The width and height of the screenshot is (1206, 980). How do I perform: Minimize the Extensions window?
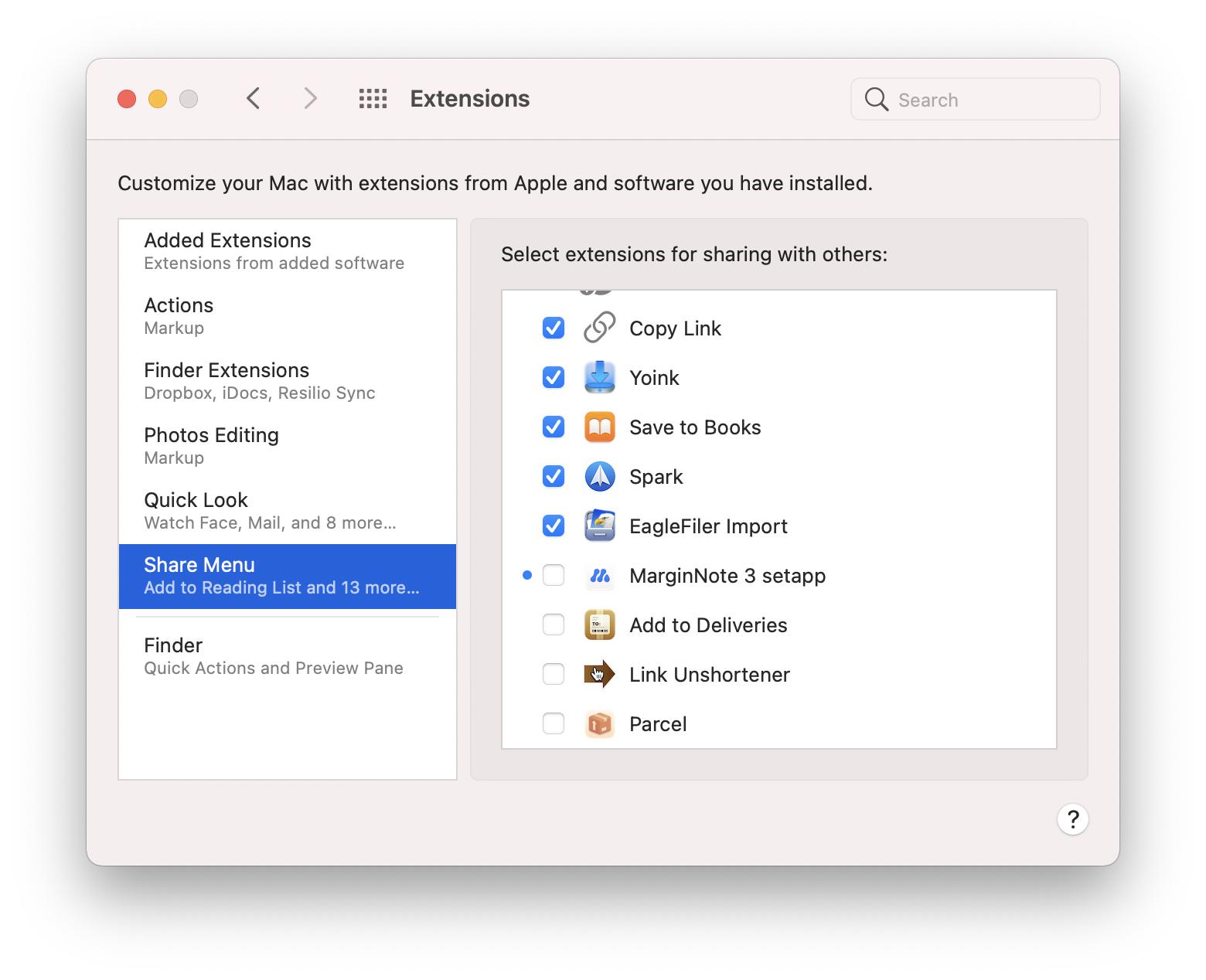pos(158,99)
